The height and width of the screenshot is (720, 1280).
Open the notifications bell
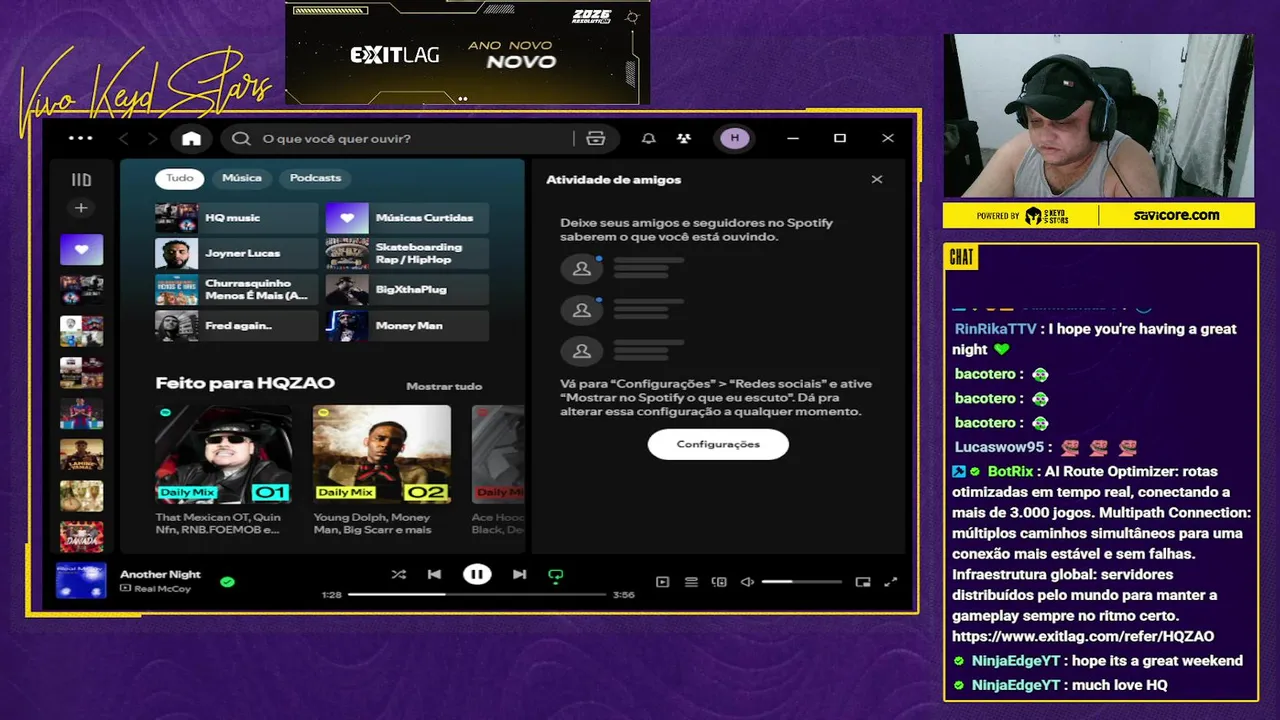(649, 138)
